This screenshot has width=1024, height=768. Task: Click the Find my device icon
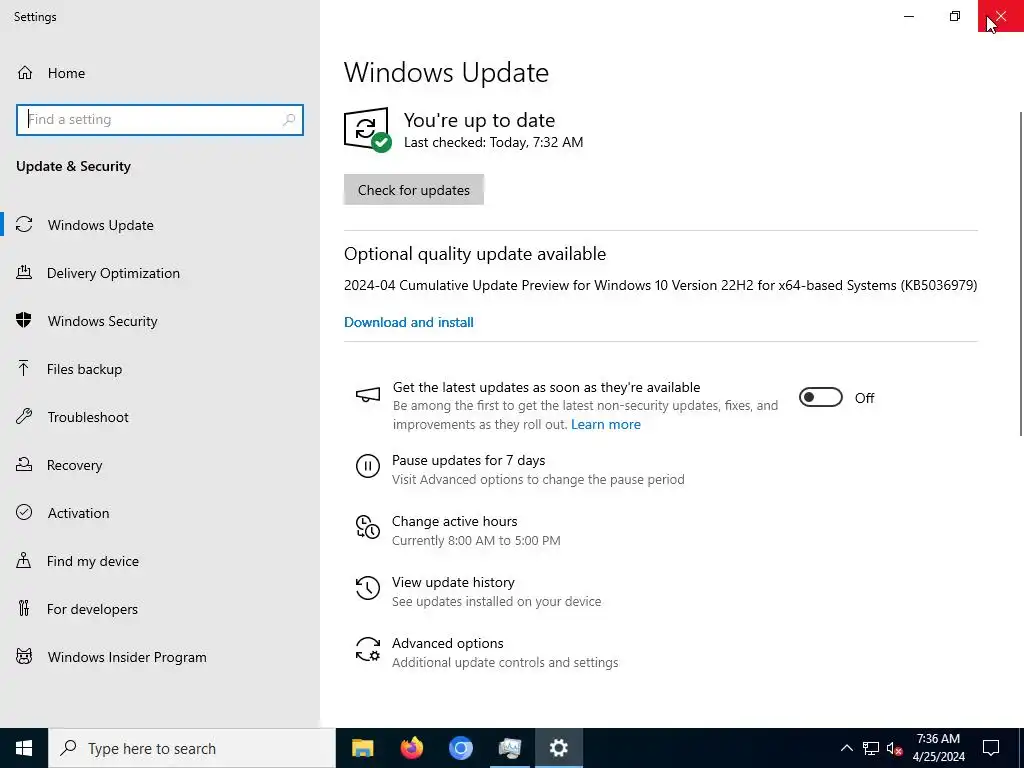(x=24, y=560)
